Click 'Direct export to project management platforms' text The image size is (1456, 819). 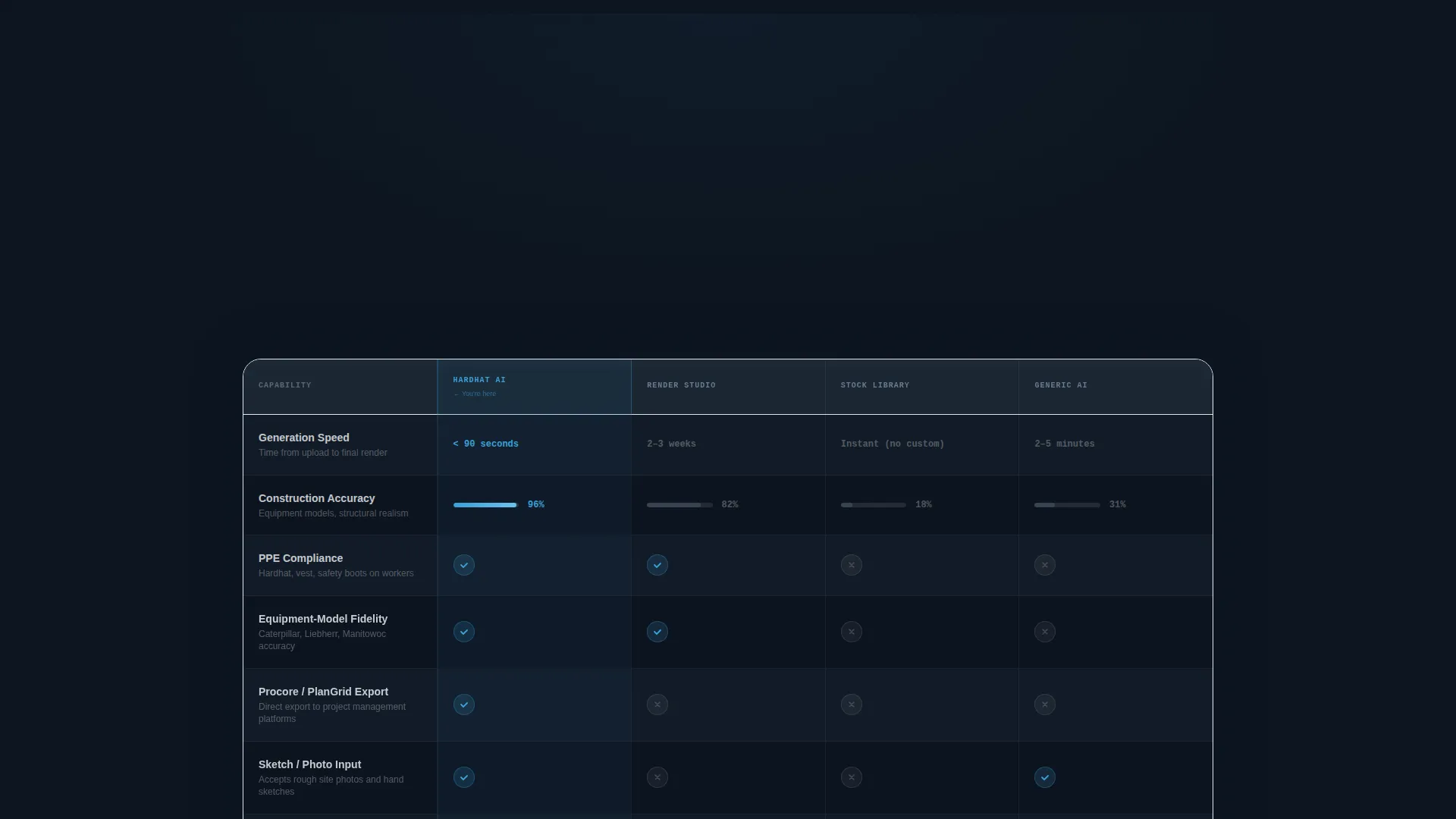[x=331, y=713]
